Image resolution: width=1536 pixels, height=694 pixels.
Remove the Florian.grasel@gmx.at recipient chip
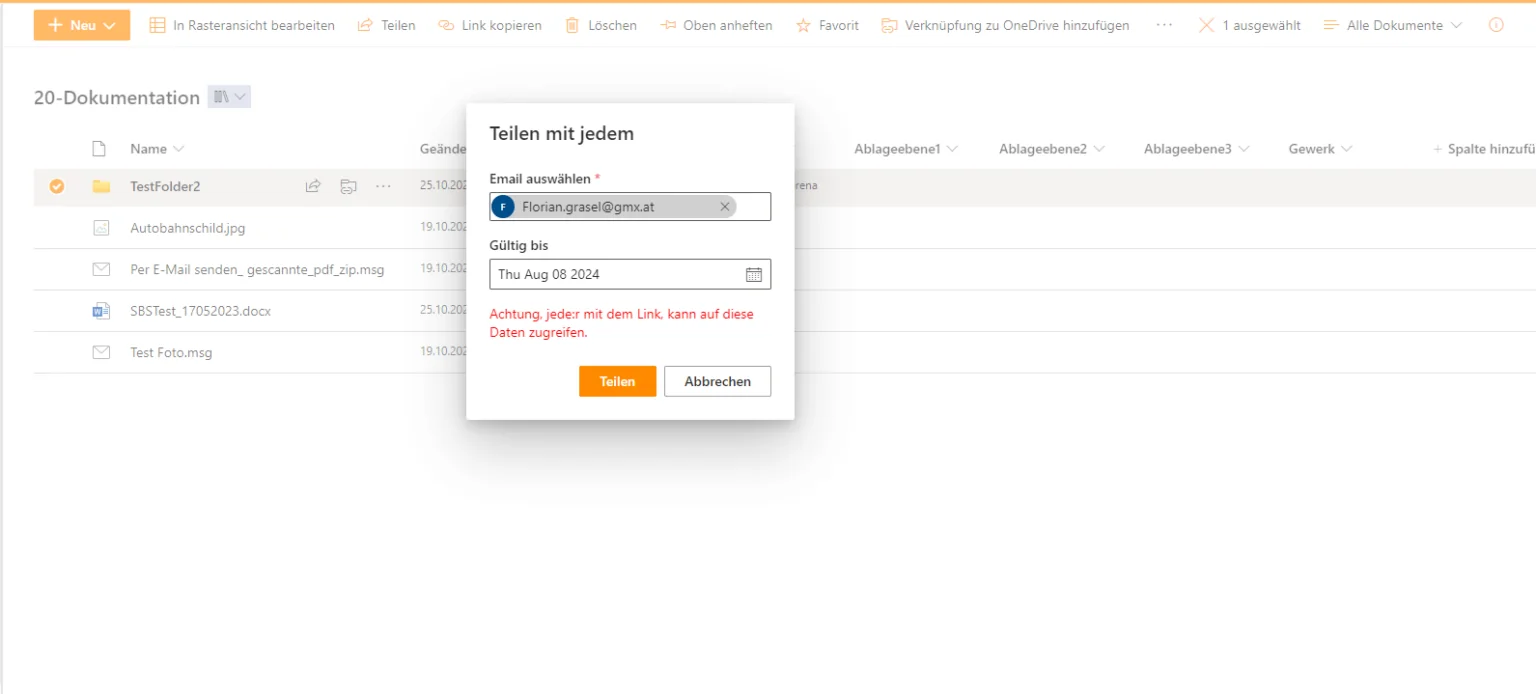pos(725,206)
